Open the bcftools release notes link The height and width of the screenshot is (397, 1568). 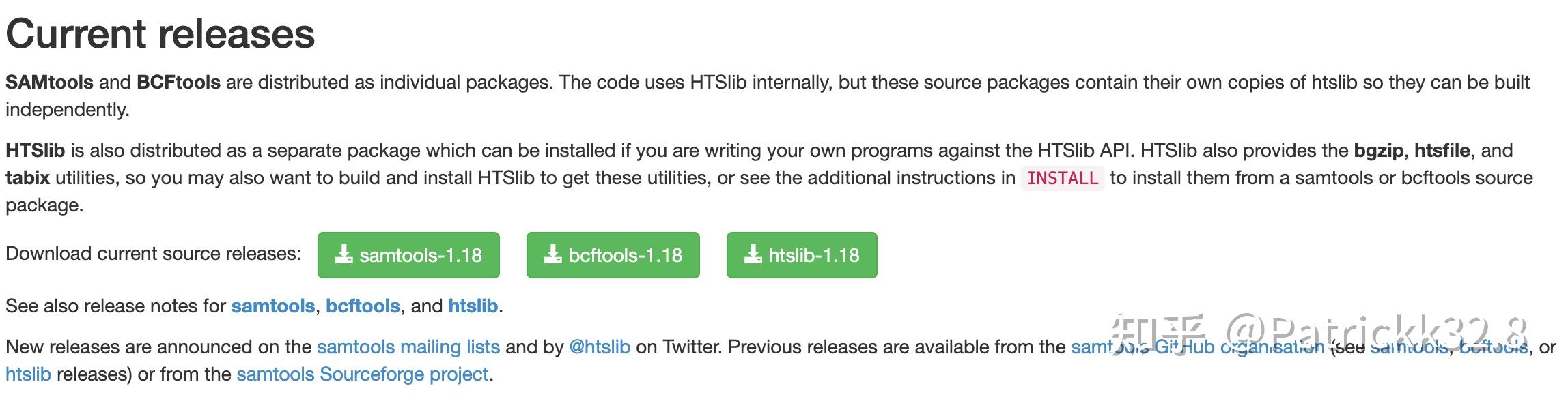click(x=363, y=306)
